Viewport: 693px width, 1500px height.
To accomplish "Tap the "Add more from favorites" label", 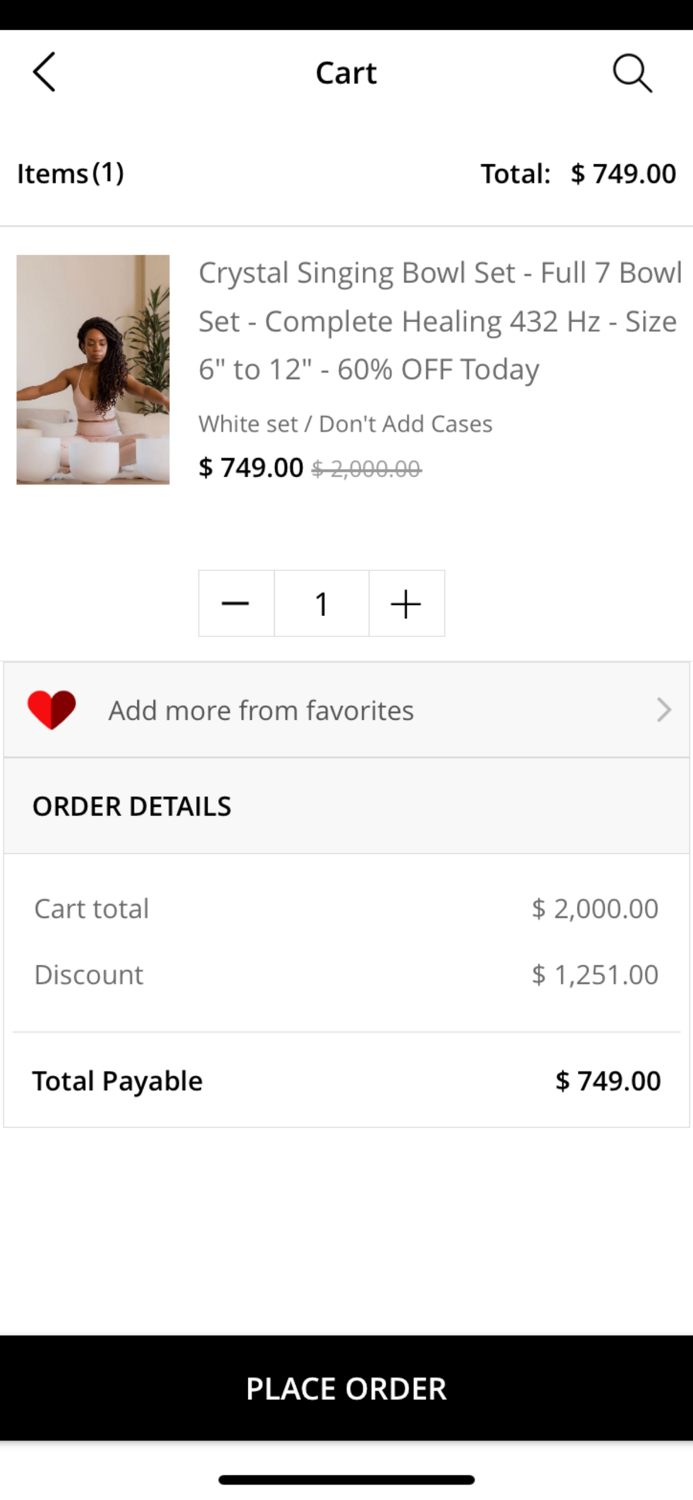I will tap(261, 710).
